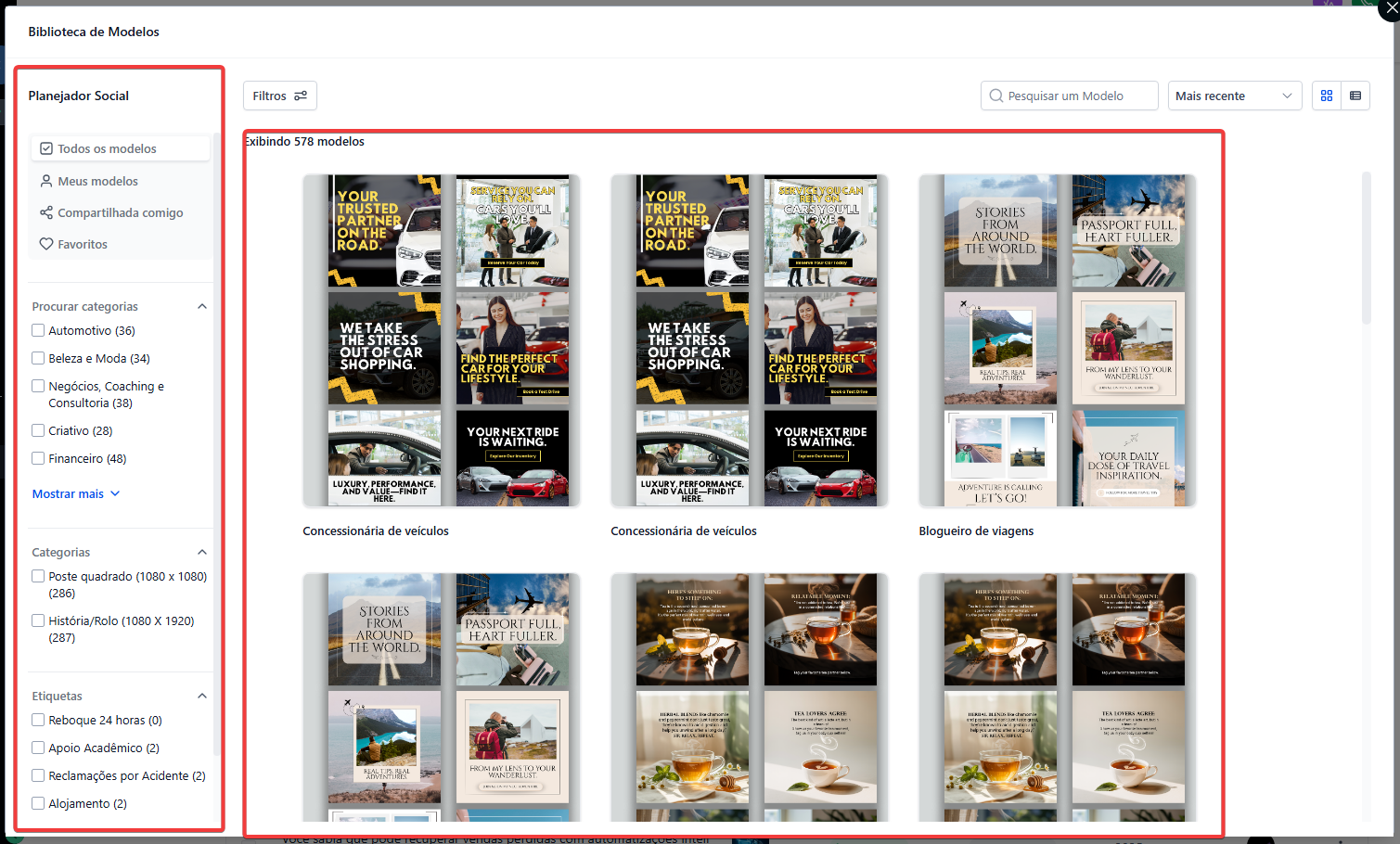Click the Todos os modelos check icon

tap(46, 148)
